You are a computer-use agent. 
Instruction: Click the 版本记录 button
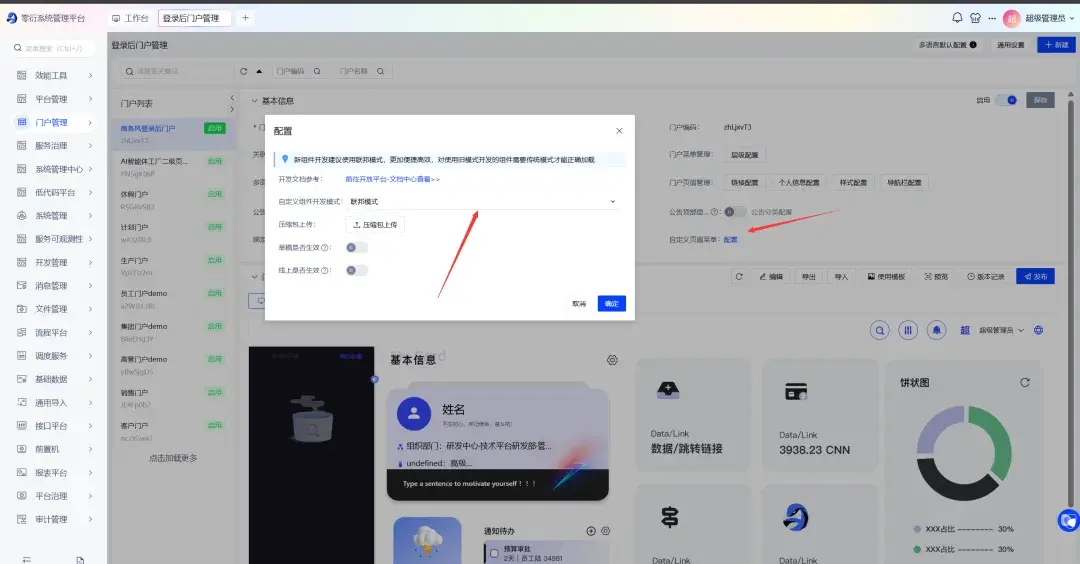[x=986, y=276]
